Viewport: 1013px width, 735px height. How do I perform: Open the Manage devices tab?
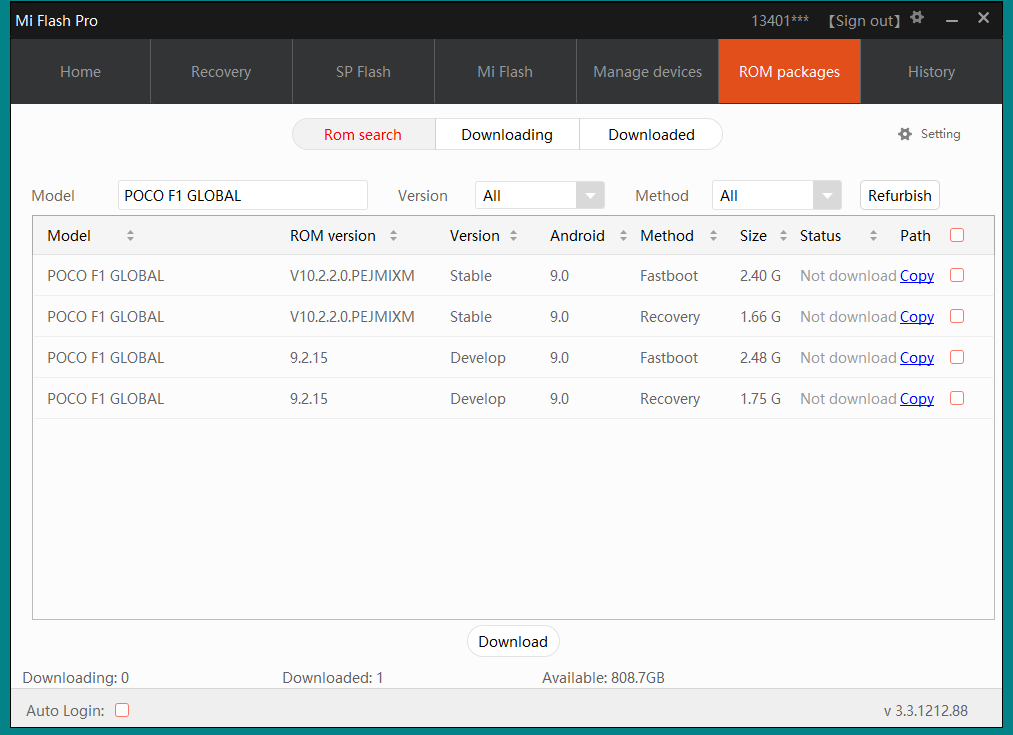pos(647,71)
